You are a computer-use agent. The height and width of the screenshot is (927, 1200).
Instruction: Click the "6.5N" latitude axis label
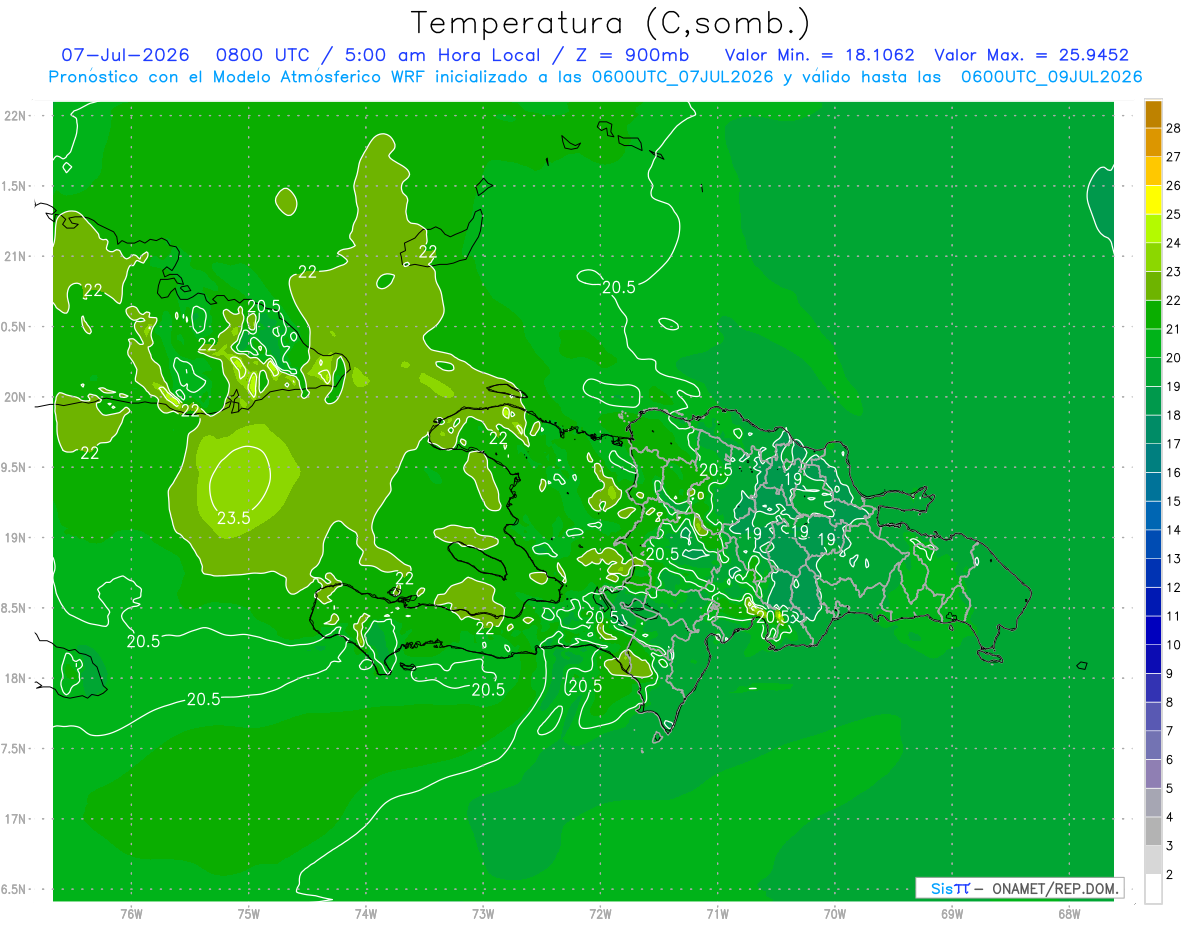coord(15,889)
